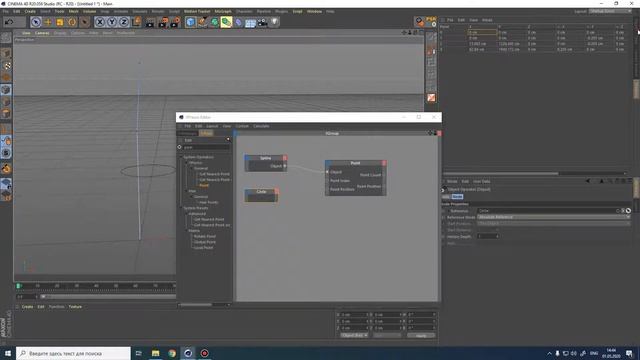Click the green timeline playhead marker
The height and width of the screenshot is (360, 640).
(18, 286)
